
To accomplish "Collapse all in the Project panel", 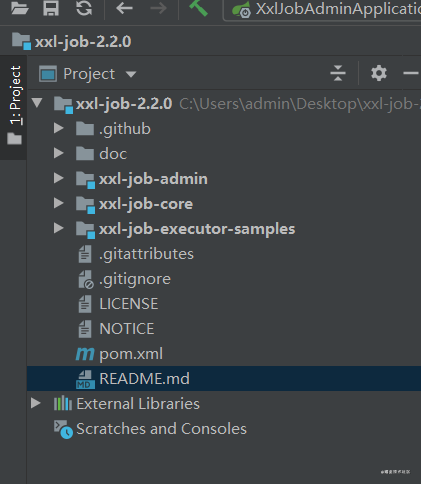I will click(338, 73).
